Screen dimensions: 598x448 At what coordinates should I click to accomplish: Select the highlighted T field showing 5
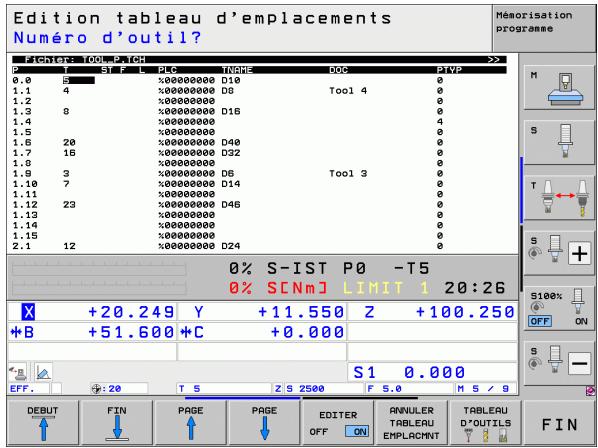[x=79, y=80]
